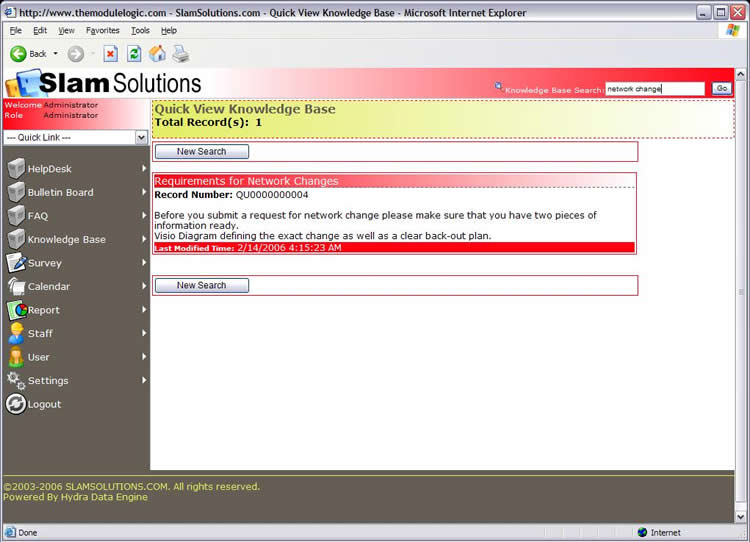The width and height of the screenshot is (750, 542).
Task: Click the Settings gears icon
Action: click(16, 381)
